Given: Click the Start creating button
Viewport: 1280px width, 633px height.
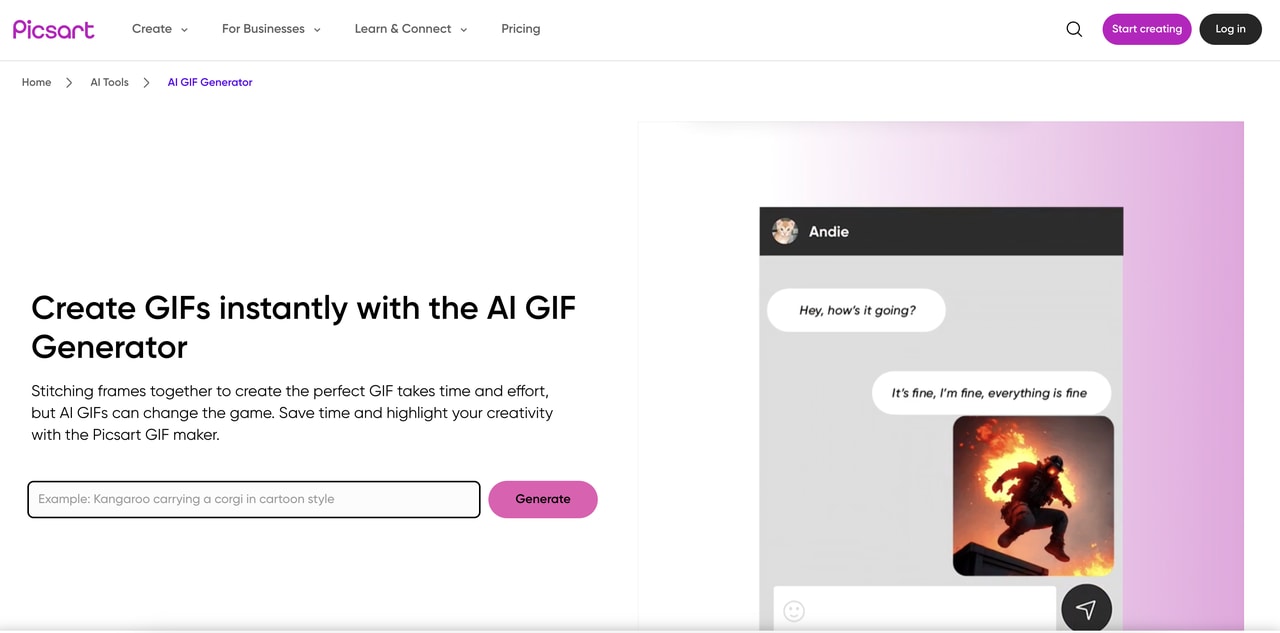Looking at the screenshot, I should click(x=1146, y=29).
